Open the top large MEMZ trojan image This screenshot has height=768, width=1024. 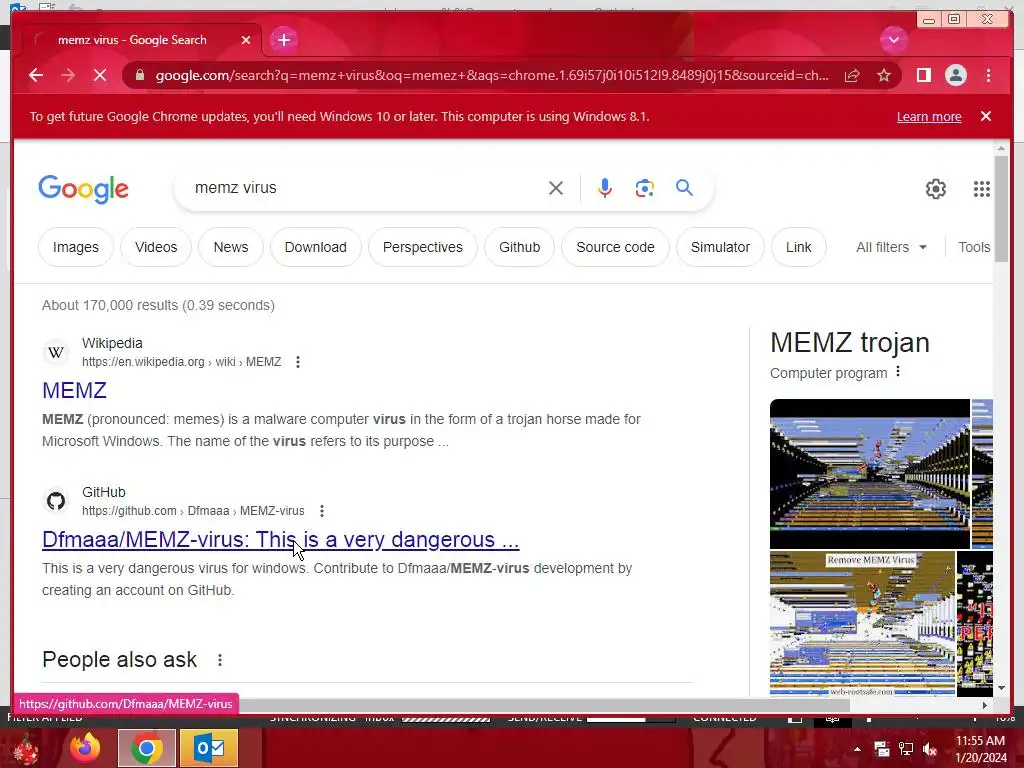pyautogui.click(x=870, y=473)
